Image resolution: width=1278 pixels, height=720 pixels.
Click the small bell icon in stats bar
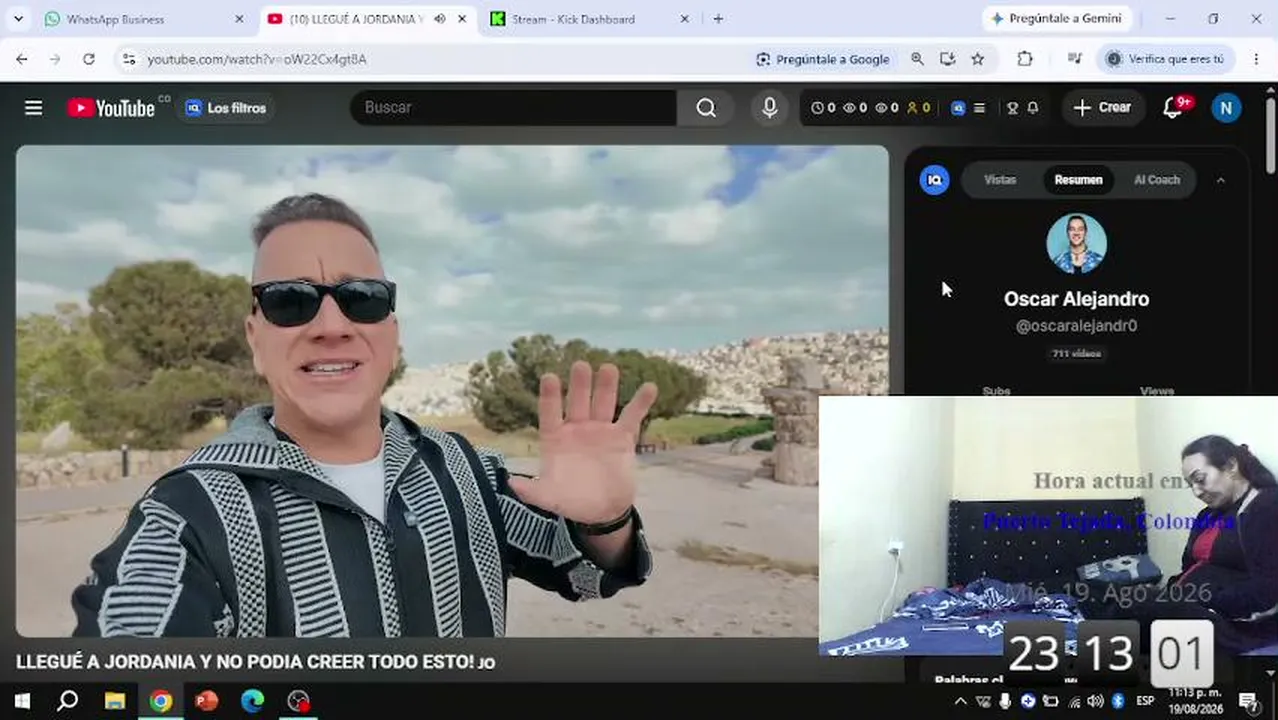1033,108
